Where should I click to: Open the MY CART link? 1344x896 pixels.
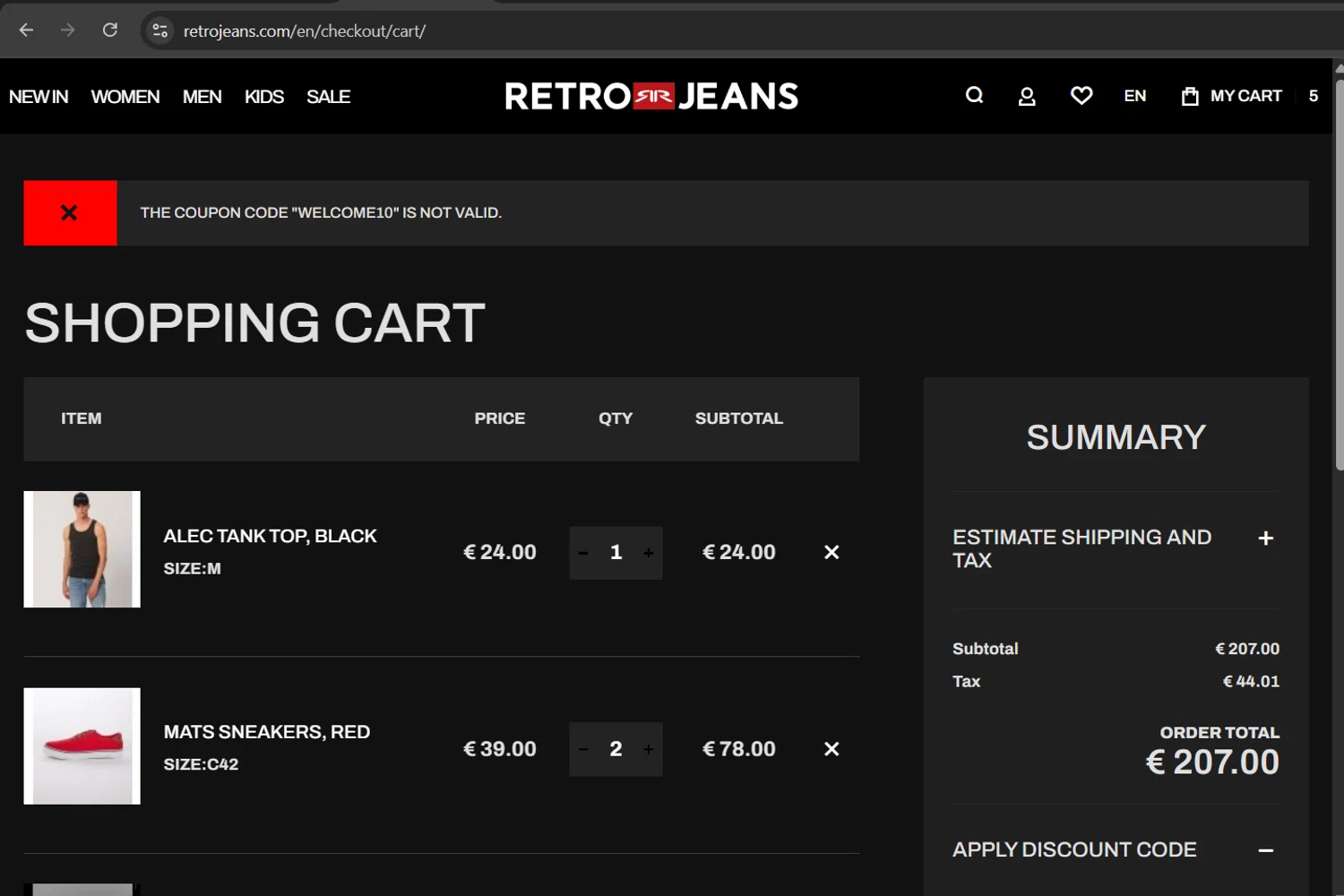pos(1245,96)
